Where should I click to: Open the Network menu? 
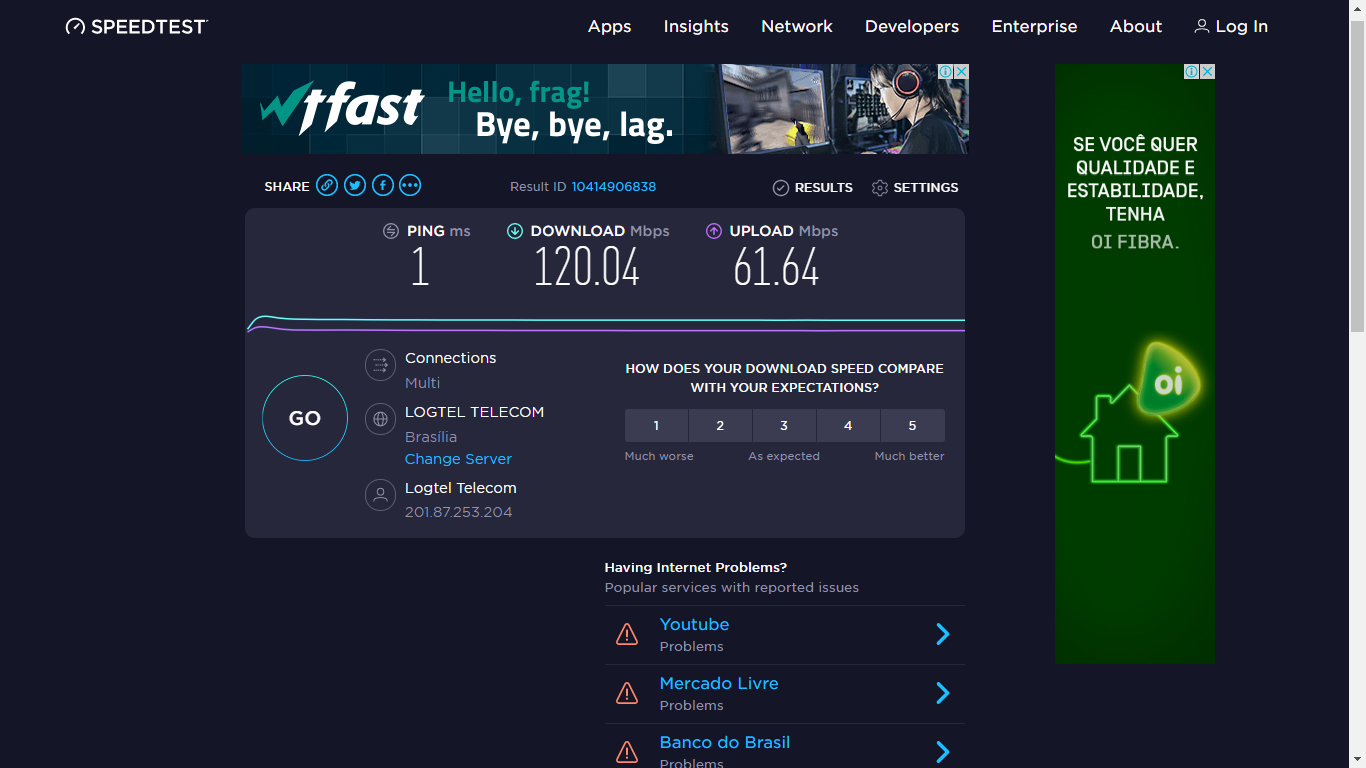pos(797,27)
